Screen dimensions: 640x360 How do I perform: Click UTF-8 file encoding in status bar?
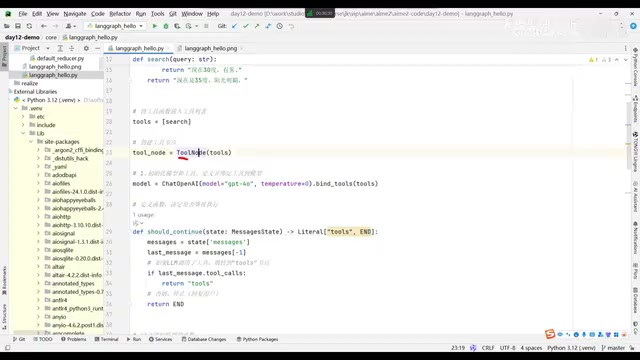point(507,348)
